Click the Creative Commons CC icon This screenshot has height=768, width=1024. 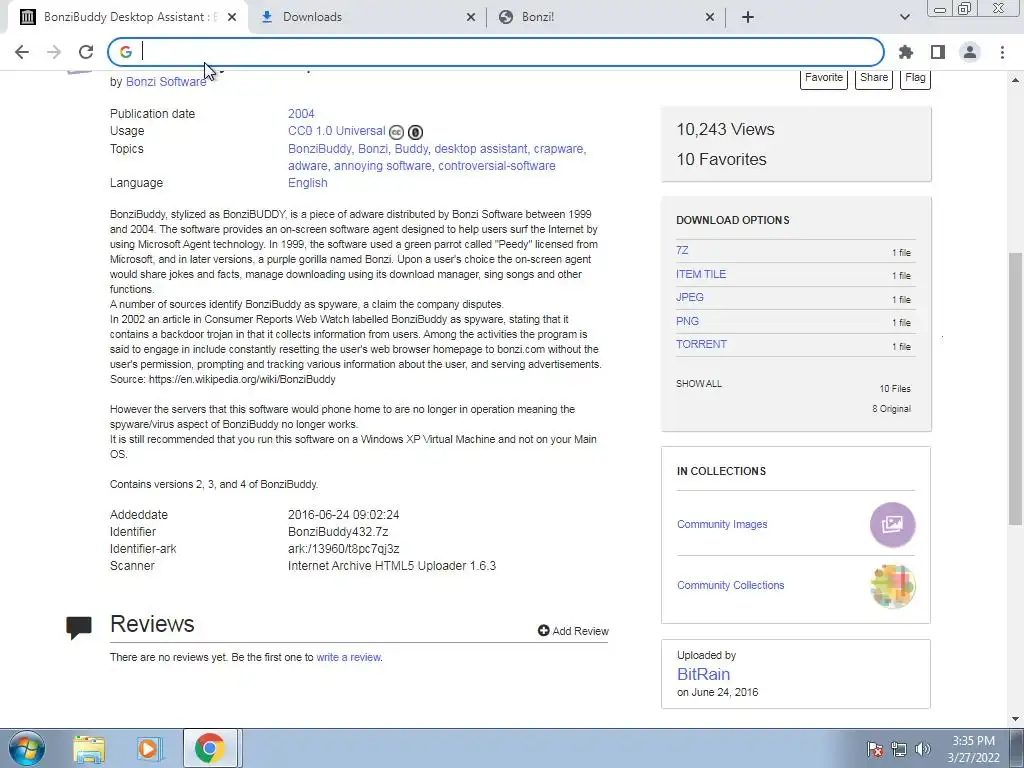coord(396,132)
